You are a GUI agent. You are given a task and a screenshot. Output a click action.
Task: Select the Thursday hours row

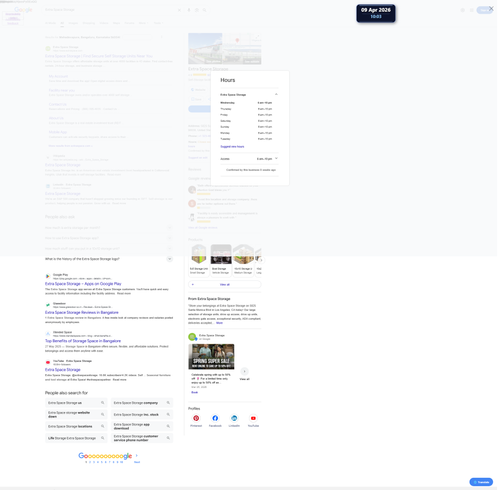click(x=246, y=109)
